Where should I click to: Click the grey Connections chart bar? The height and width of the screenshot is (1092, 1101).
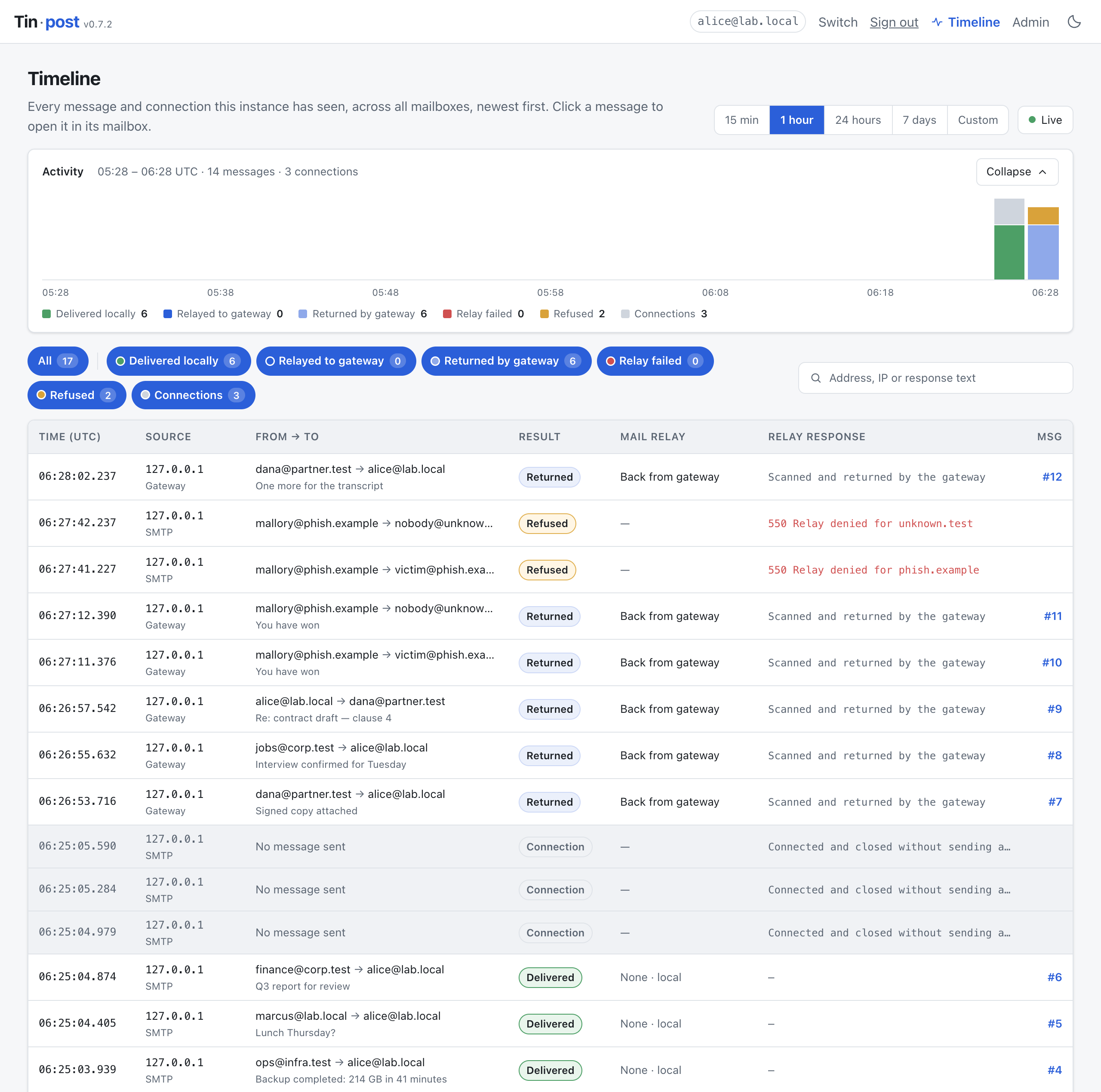pyautogui.click(x=1009, y=212)
